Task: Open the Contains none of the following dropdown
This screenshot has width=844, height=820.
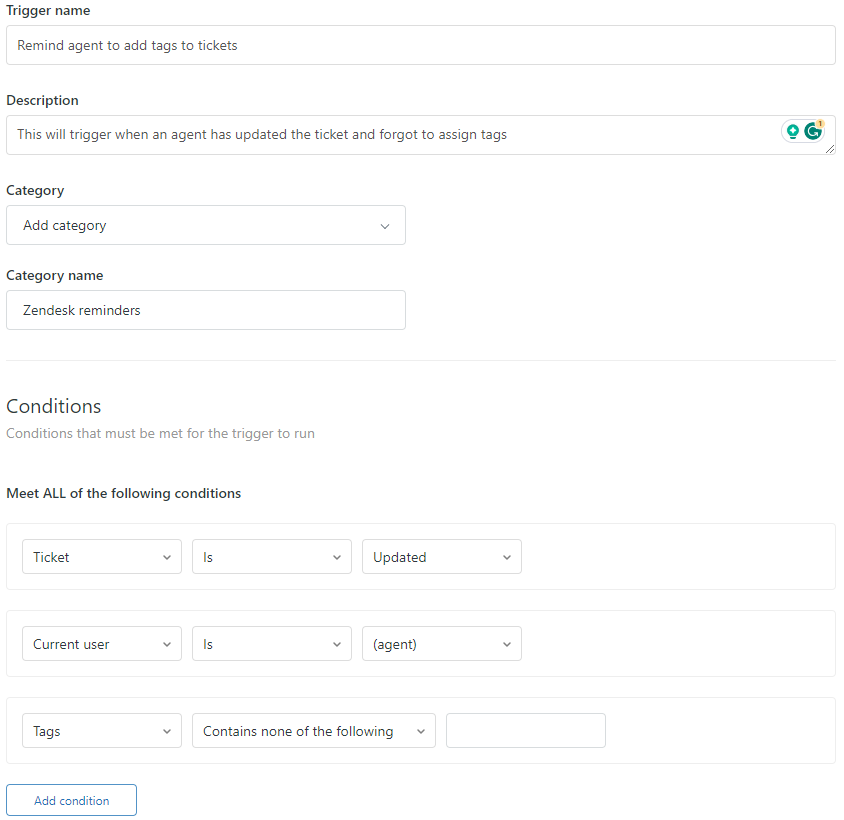Action: pos(313,730)
